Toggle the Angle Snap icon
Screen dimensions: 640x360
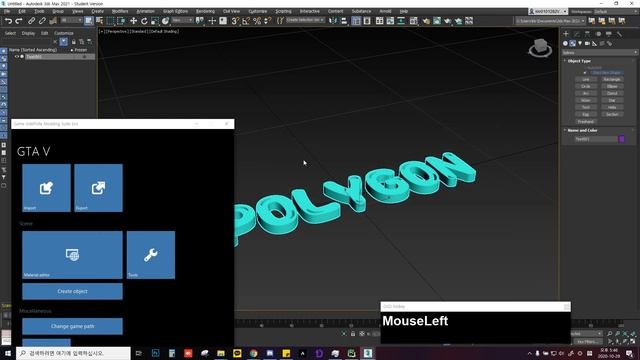tap(246, 20)
